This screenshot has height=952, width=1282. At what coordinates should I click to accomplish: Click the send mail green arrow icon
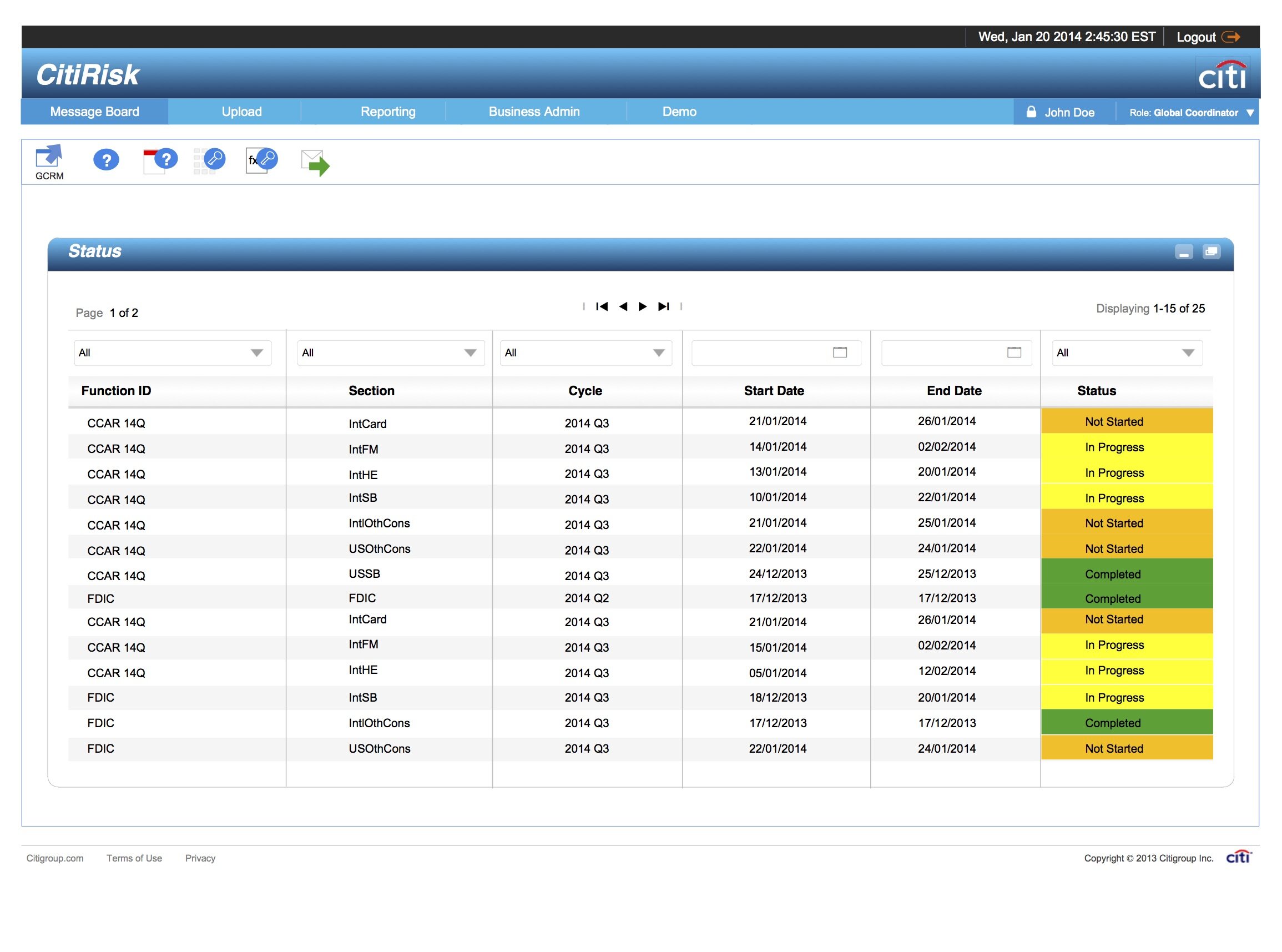point(315,163)
